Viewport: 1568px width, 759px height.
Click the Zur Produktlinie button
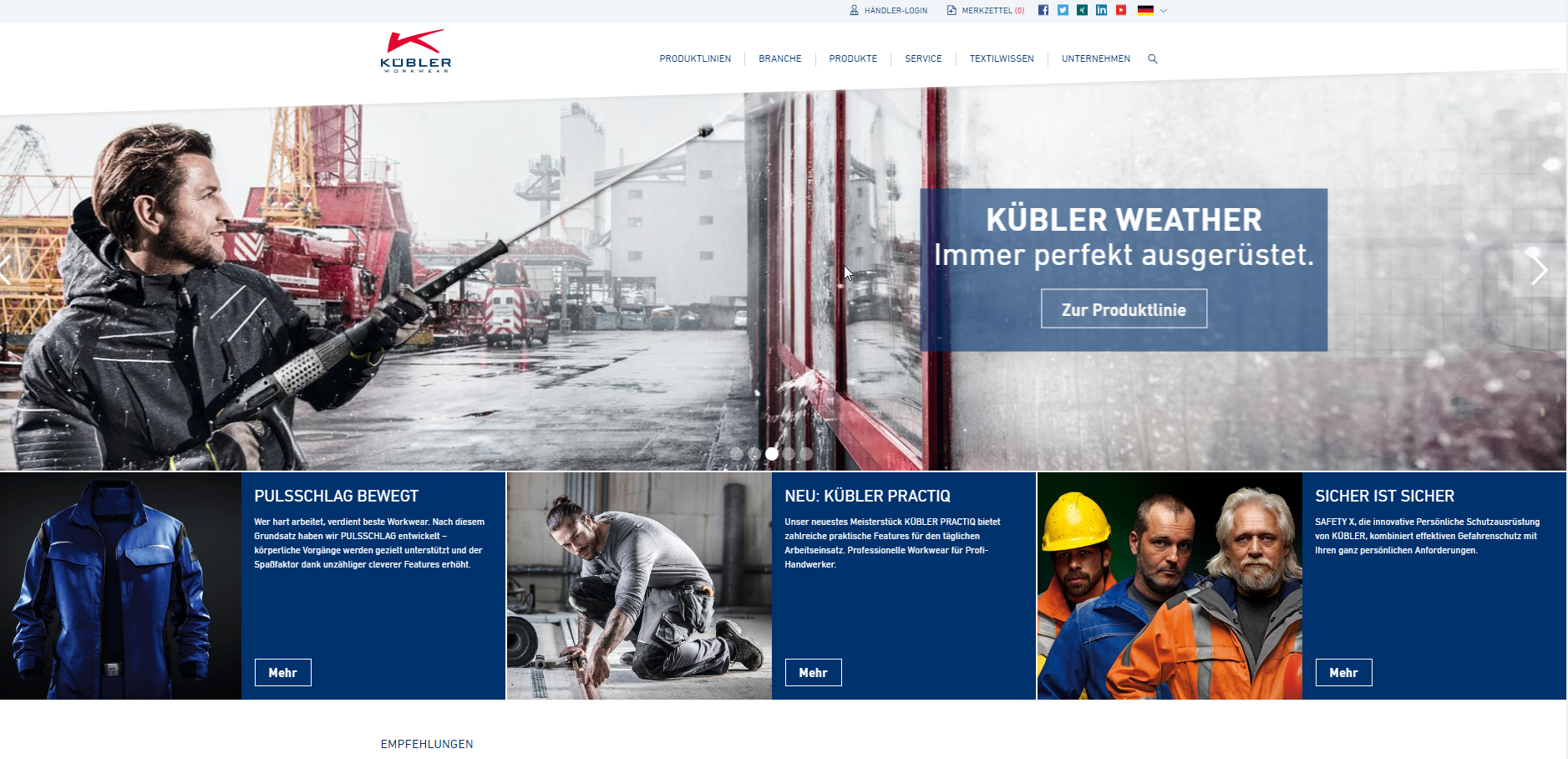[x=1123, y=309]
